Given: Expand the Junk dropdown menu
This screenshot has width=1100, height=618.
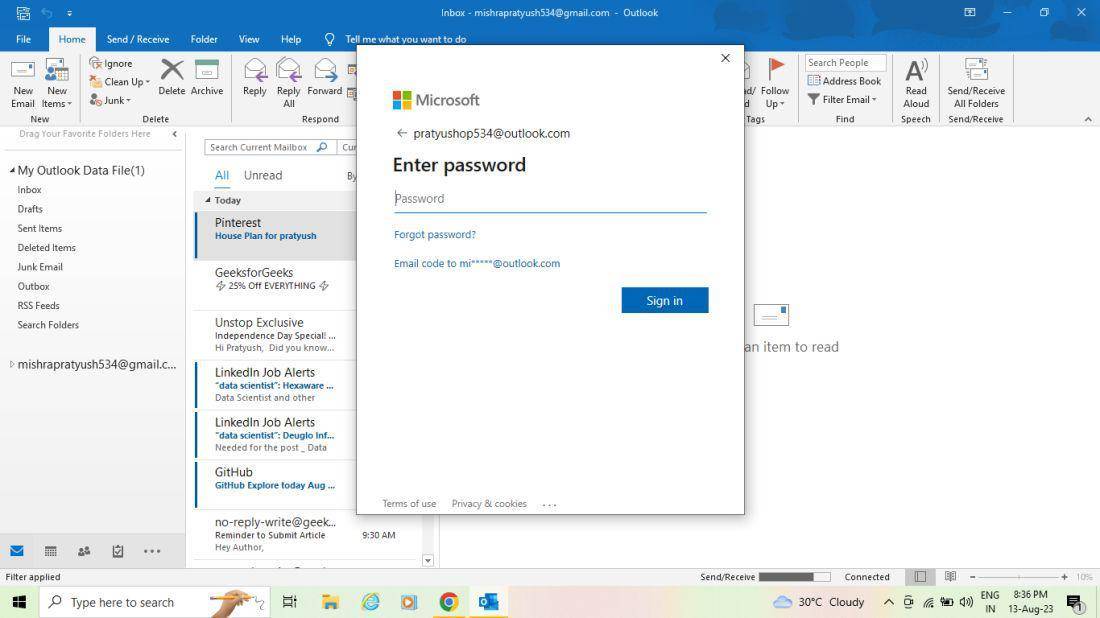Looking at the screenshot, I should pos(111,100).
